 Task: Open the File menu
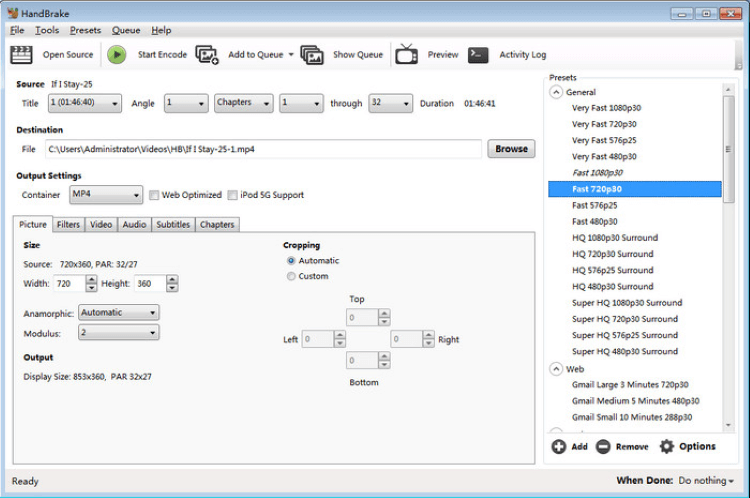(17, 30)
